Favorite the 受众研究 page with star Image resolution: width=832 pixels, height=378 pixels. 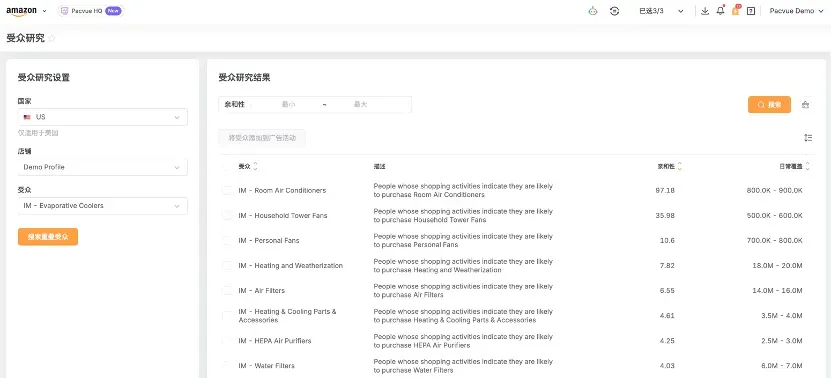tap(51, 39)
